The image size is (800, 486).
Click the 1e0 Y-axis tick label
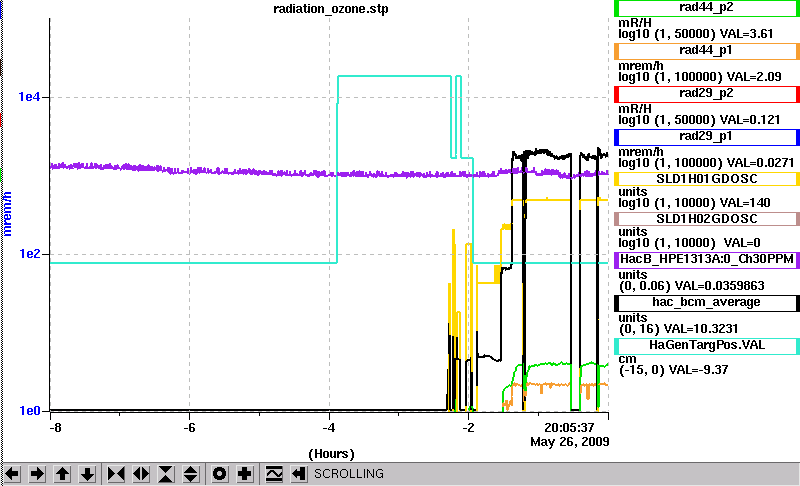(30, 411)
